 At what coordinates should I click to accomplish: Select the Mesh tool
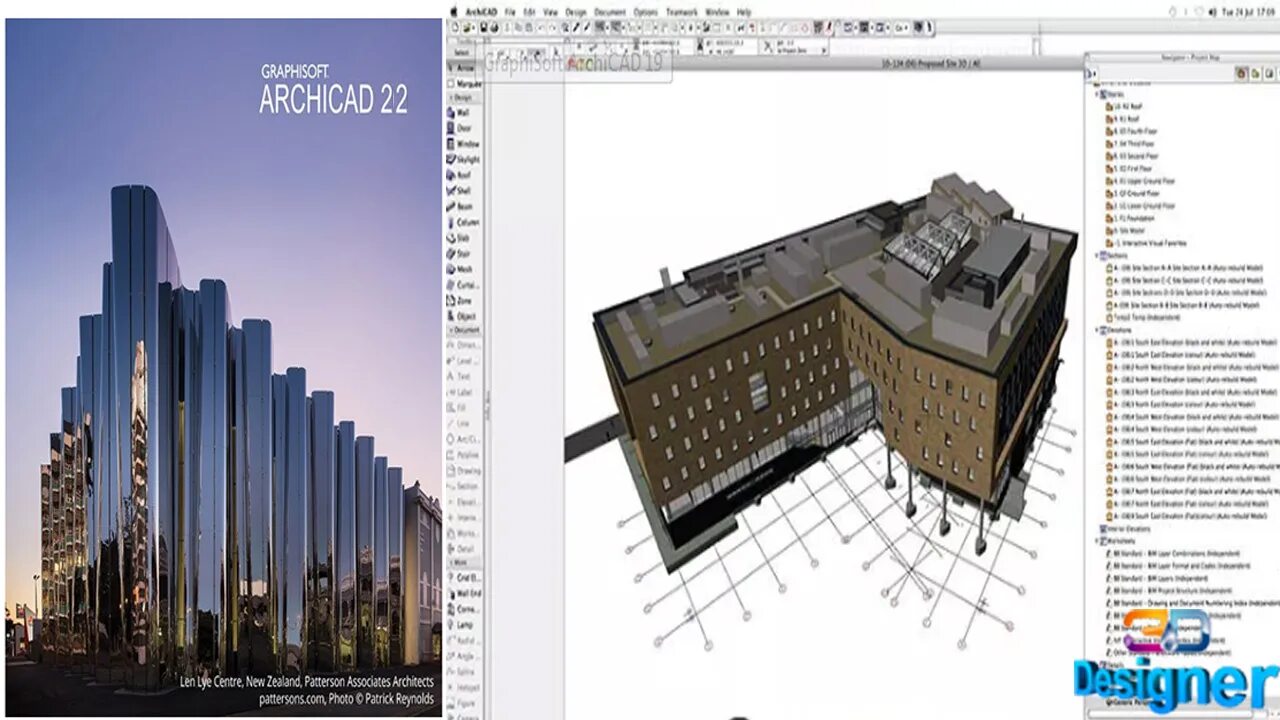(x=465, y=269)
